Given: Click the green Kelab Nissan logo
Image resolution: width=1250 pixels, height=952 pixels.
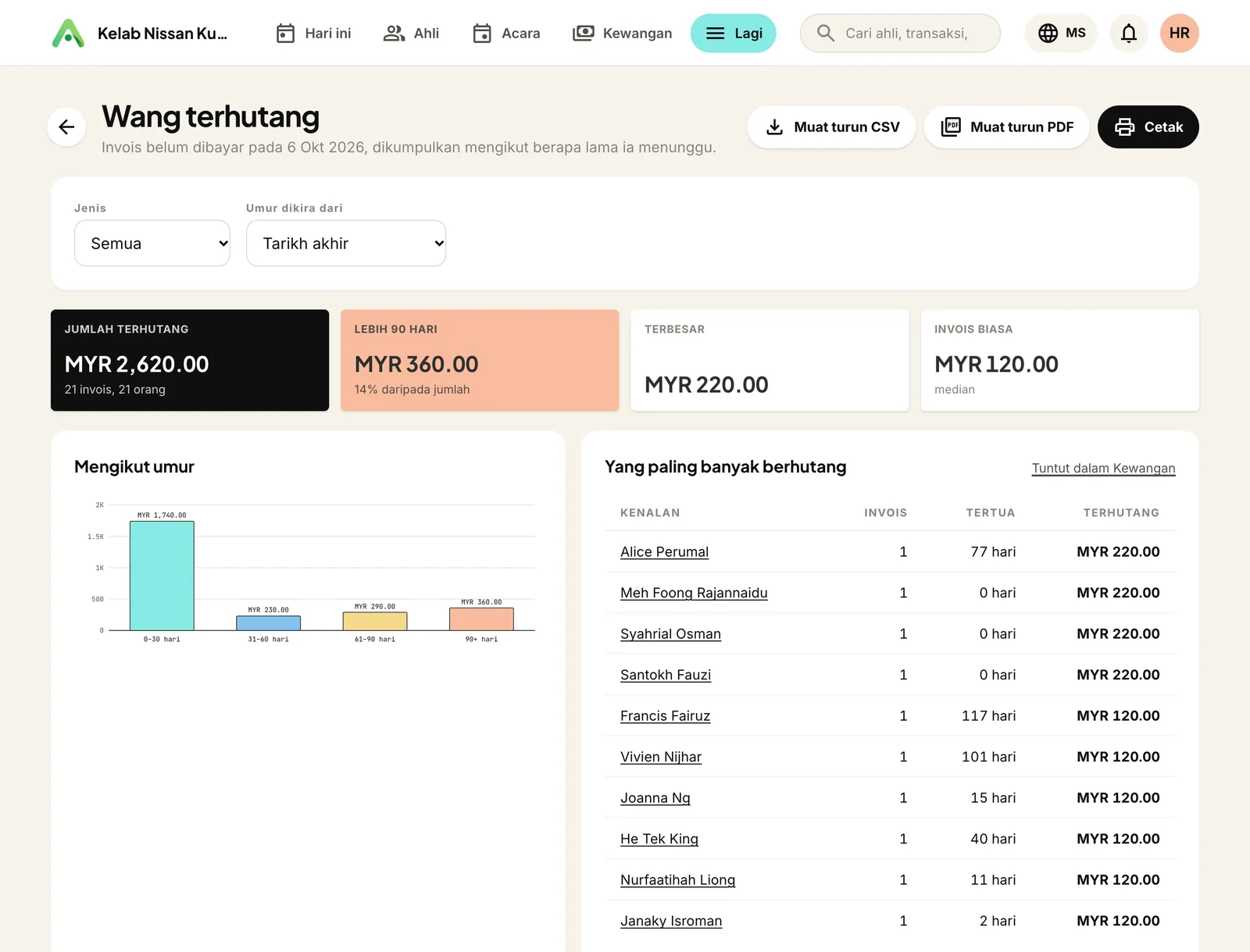Looking at the screenshot, I should [68, 33].
